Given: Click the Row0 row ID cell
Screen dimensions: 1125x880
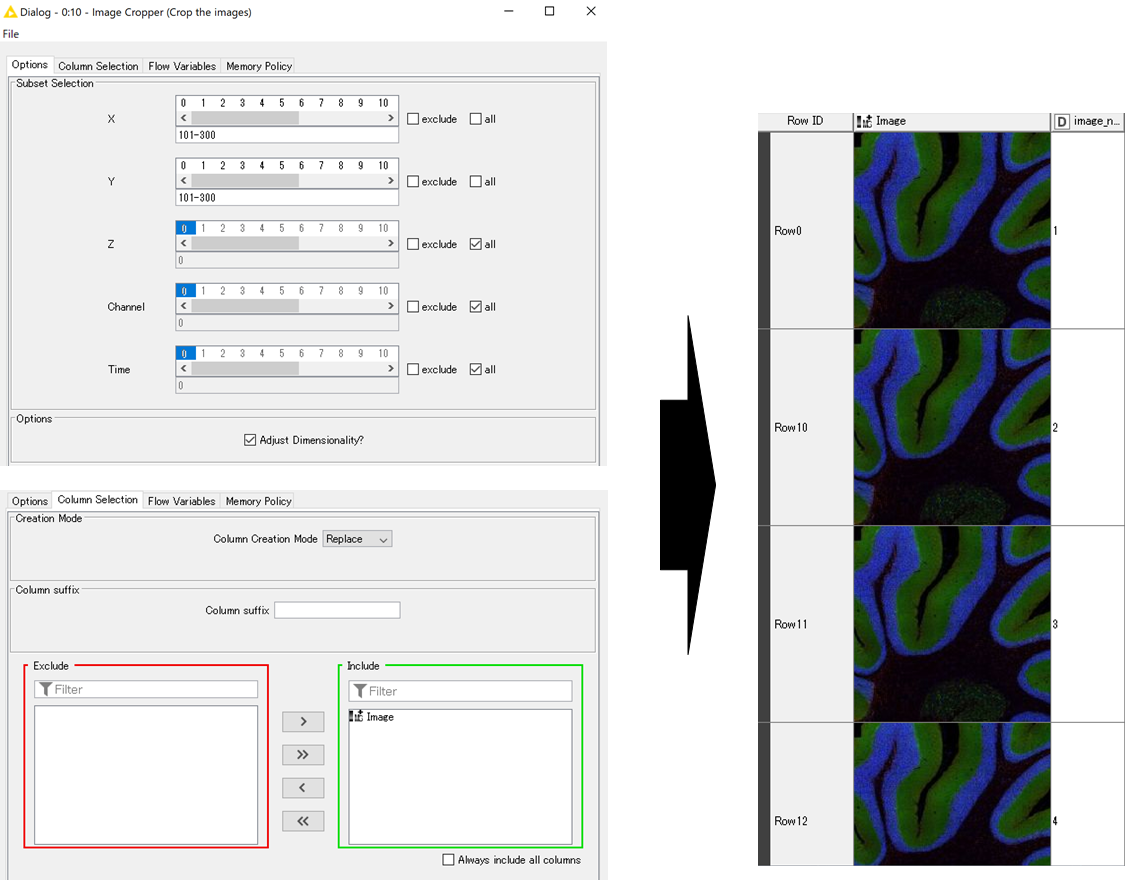Looking at the screenshot, I should pyautogui.click(x=811, y=230).
